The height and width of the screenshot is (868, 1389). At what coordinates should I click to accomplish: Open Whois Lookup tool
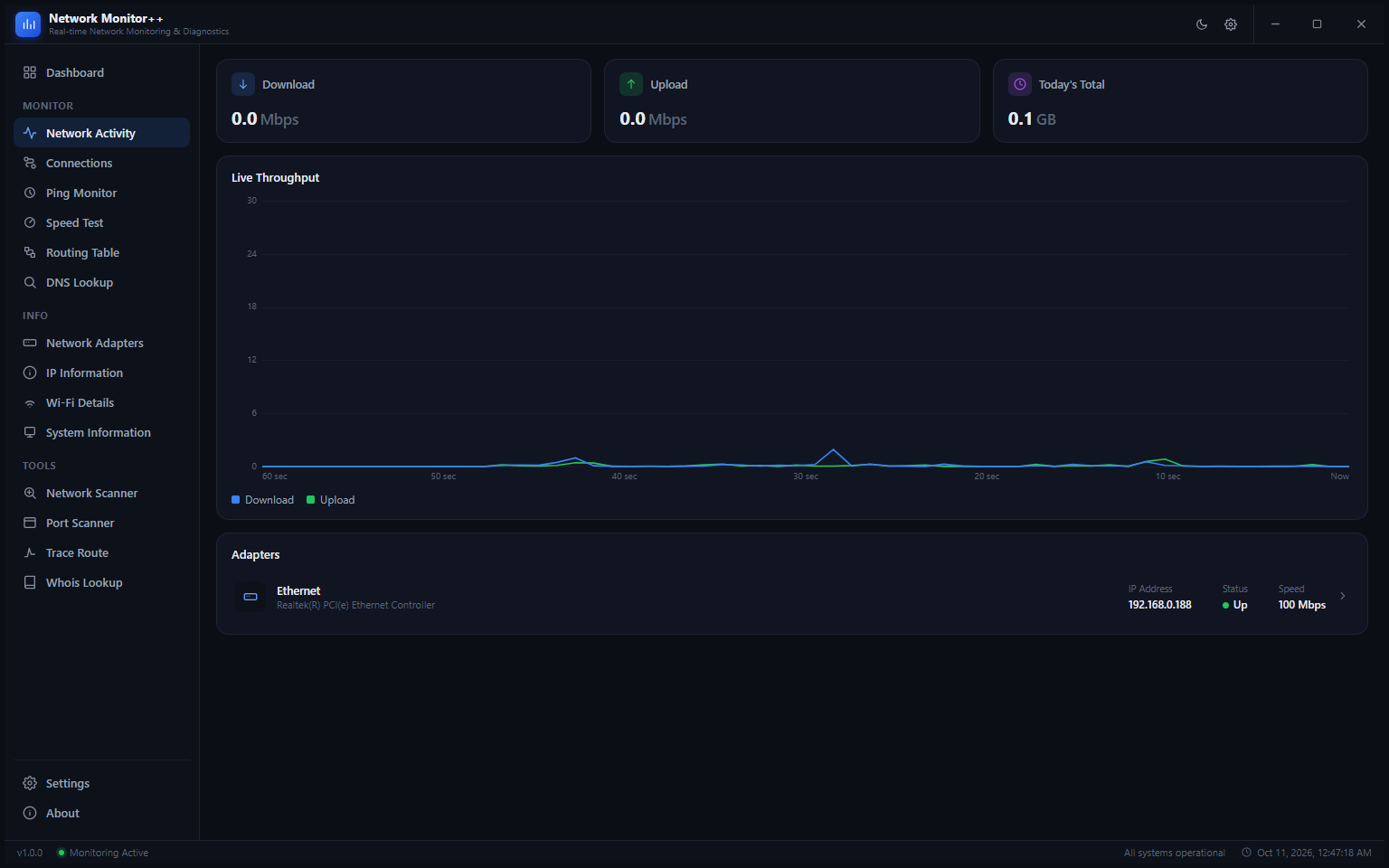[x=101, y=582]
